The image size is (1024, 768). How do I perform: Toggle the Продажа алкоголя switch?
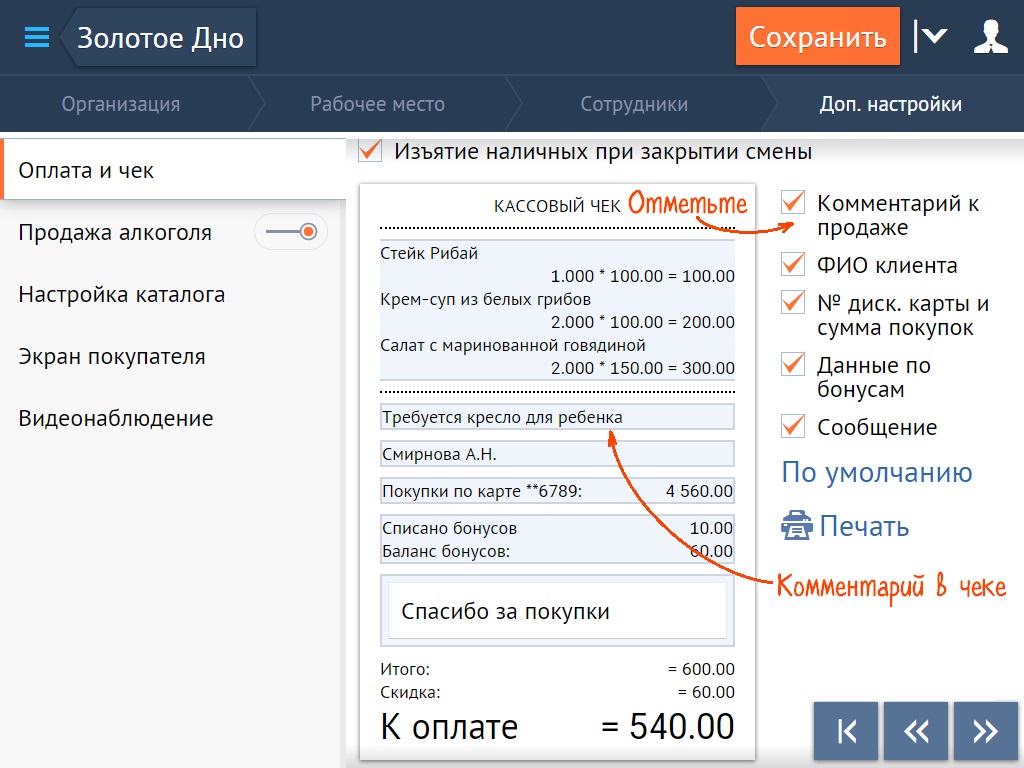point(291,233)
